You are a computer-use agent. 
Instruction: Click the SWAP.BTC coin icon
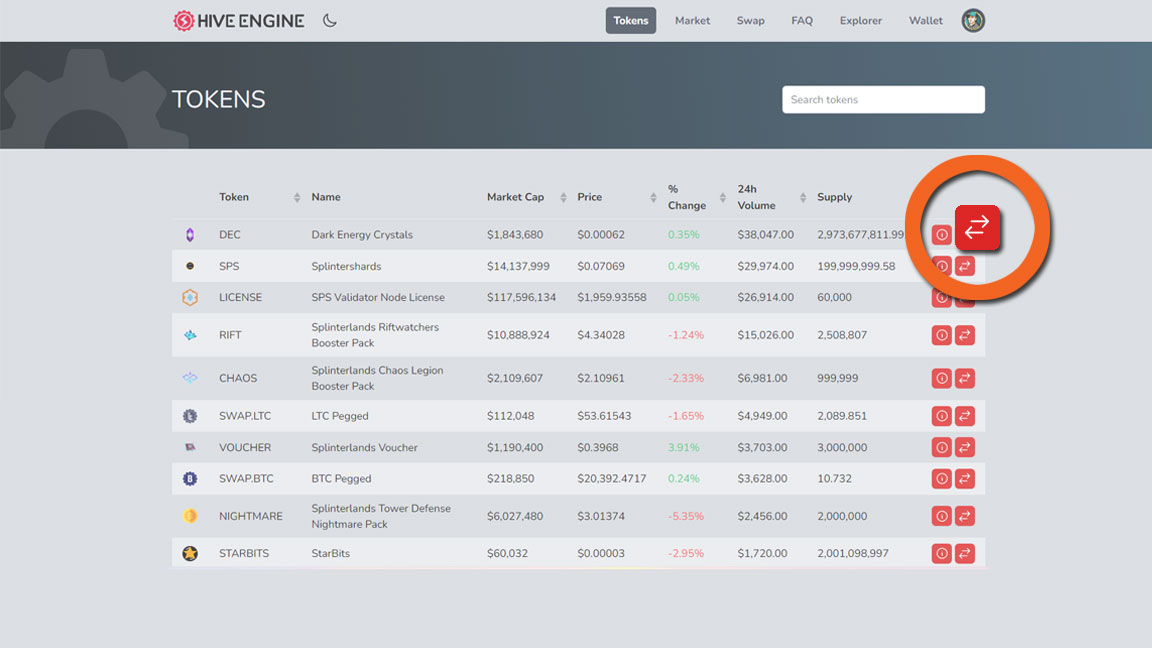[x=190, y=478]
